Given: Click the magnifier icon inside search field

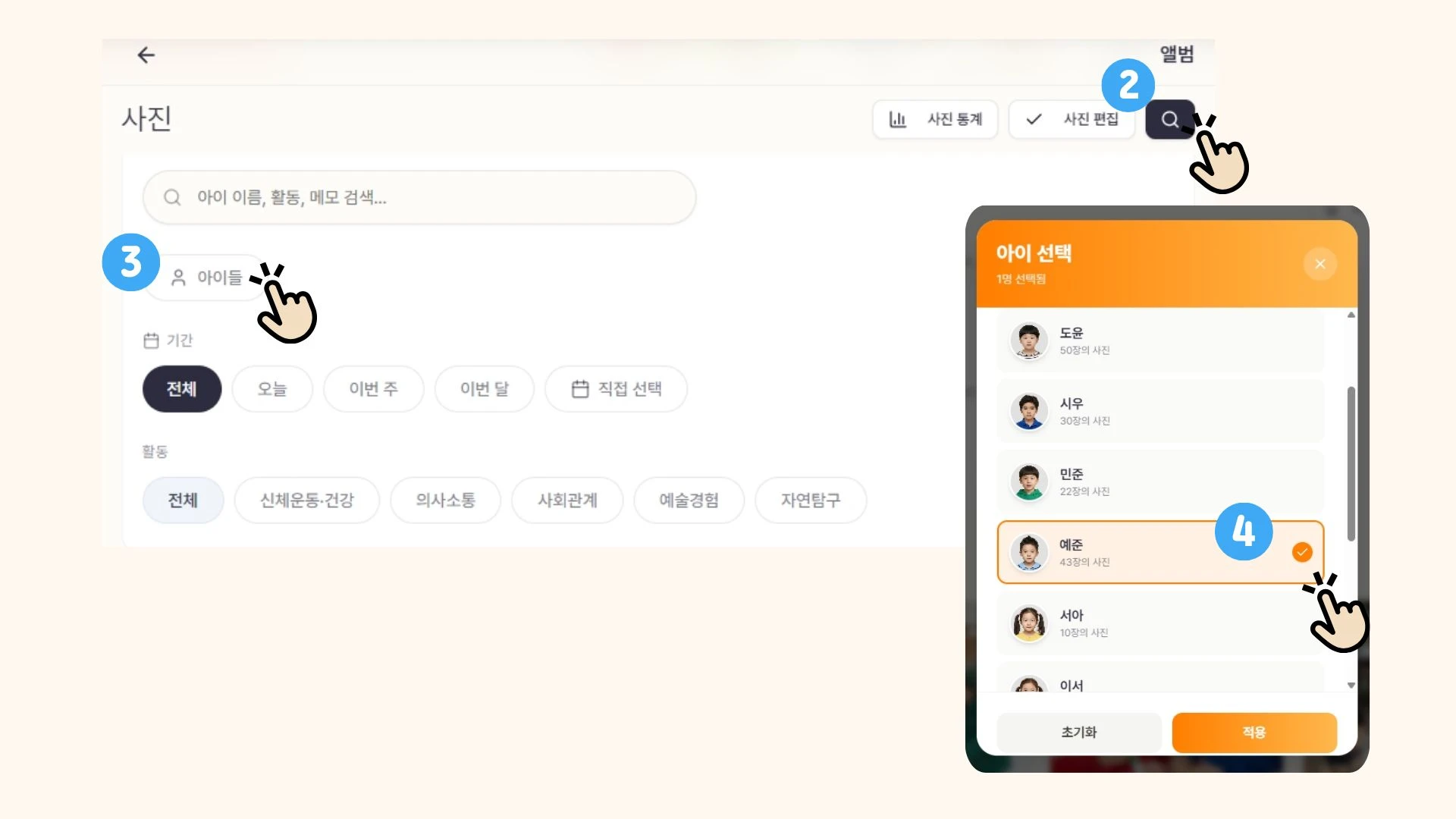Looking at the screenshot, I should (172, 197).
